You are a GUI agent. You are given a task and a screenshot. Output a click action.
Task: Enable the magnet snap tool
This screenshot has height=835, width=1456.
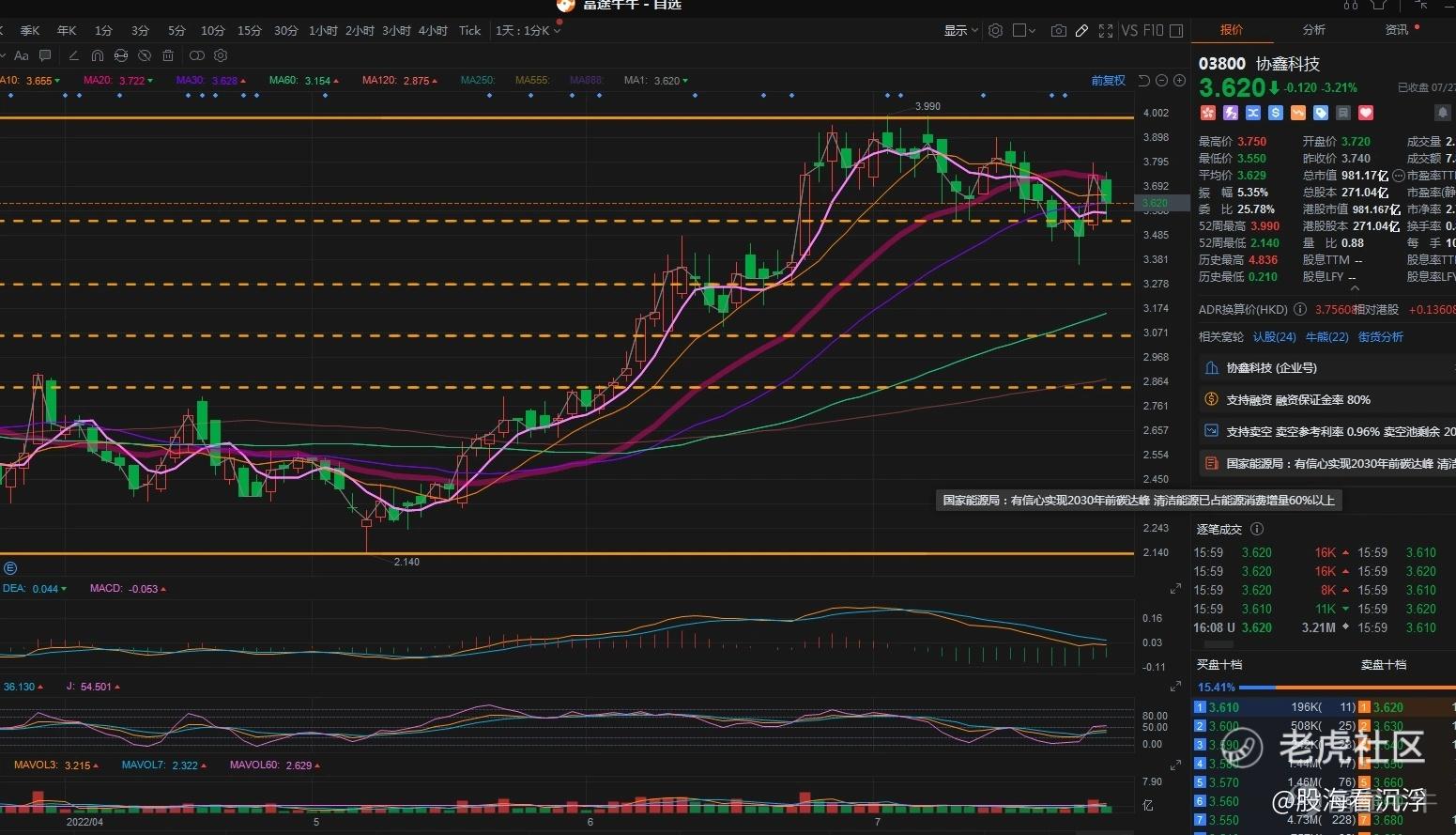97,55
